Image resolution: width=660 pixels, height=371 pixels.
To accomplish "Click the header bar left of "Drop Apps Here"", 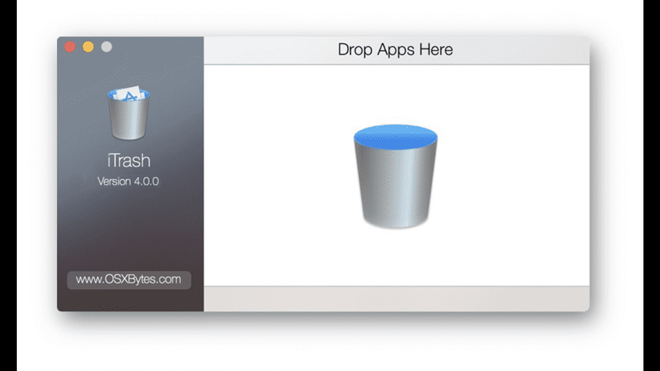I will [x=270, y=50].
